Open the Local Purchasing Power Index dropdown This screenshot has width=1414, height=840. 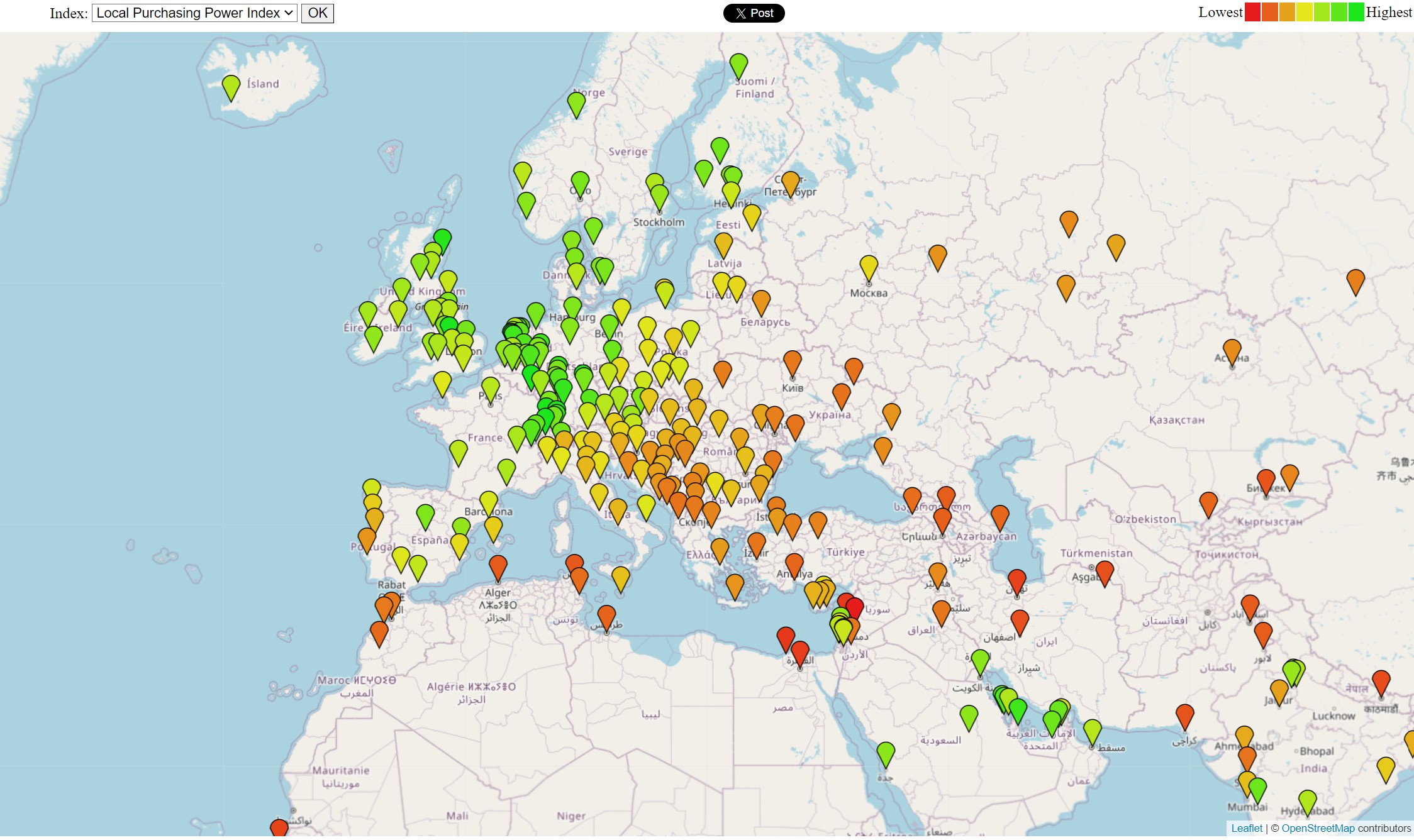tap(194, 13)
